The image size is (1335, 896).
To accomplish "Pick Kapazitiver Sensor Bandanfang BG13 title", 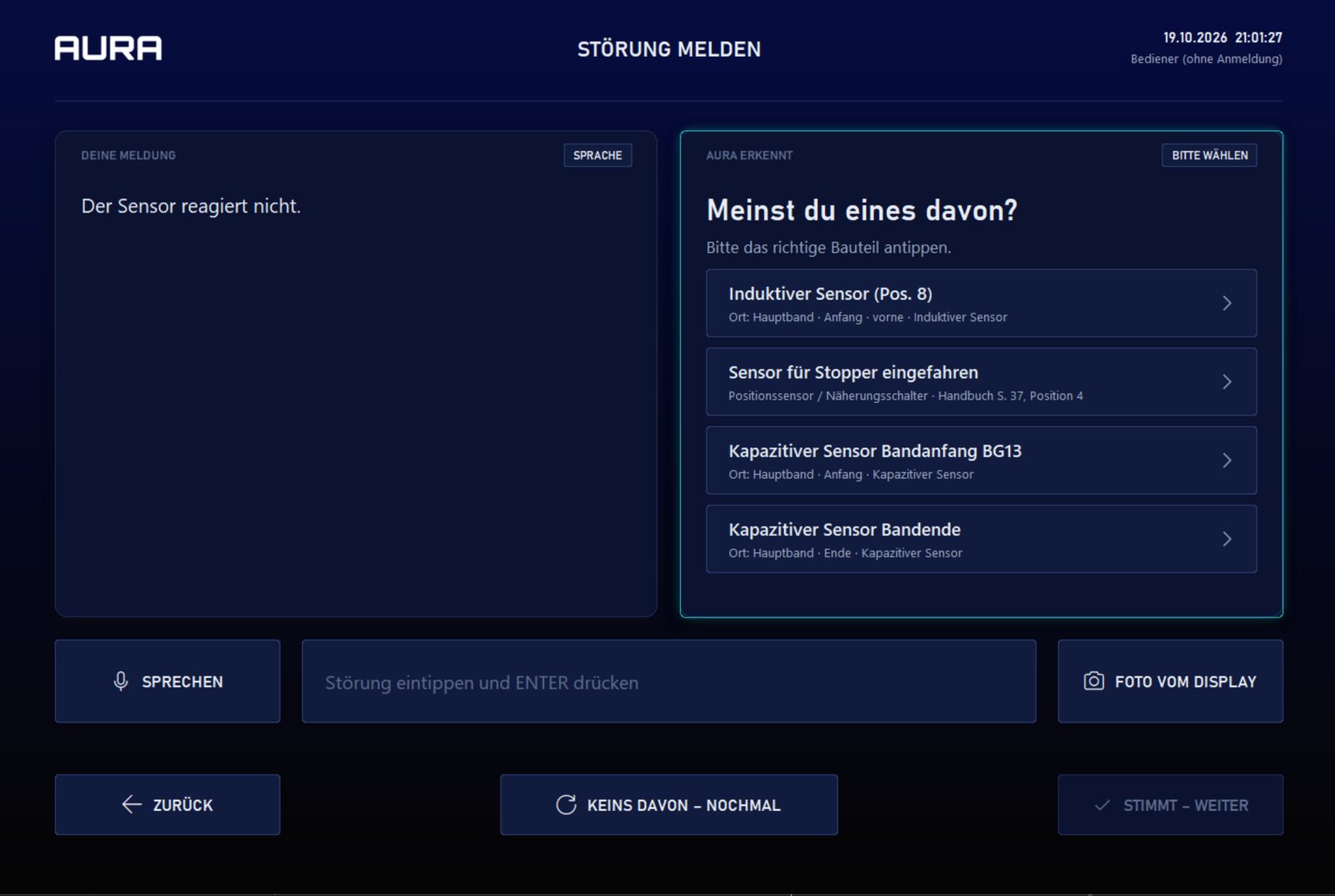I will click(x=874, y=451).
